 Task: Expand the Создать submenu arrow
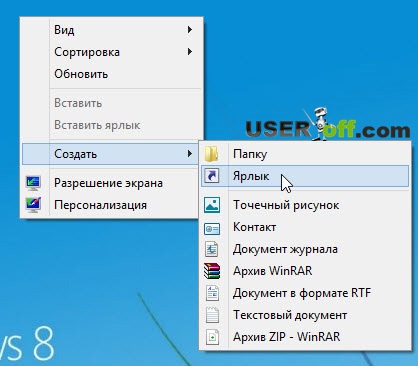(189, 154)
